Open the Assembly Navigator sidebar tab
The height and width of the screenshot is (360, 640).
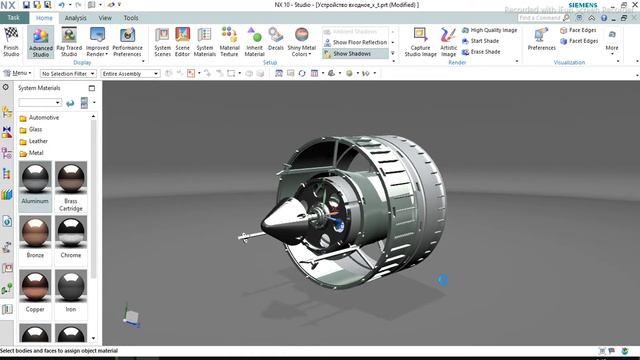click(7, 111)
